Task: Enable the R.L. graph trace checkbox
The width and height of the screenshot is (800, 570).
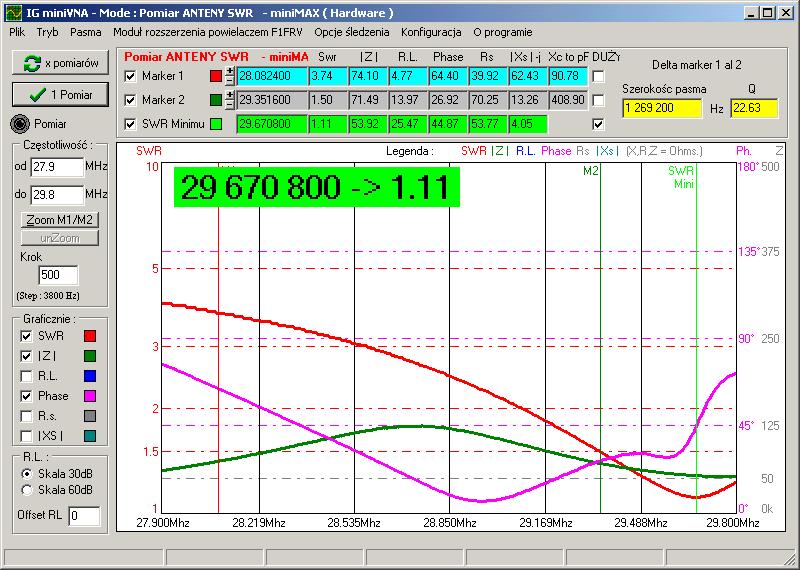Action: click(x=26, y=376)
